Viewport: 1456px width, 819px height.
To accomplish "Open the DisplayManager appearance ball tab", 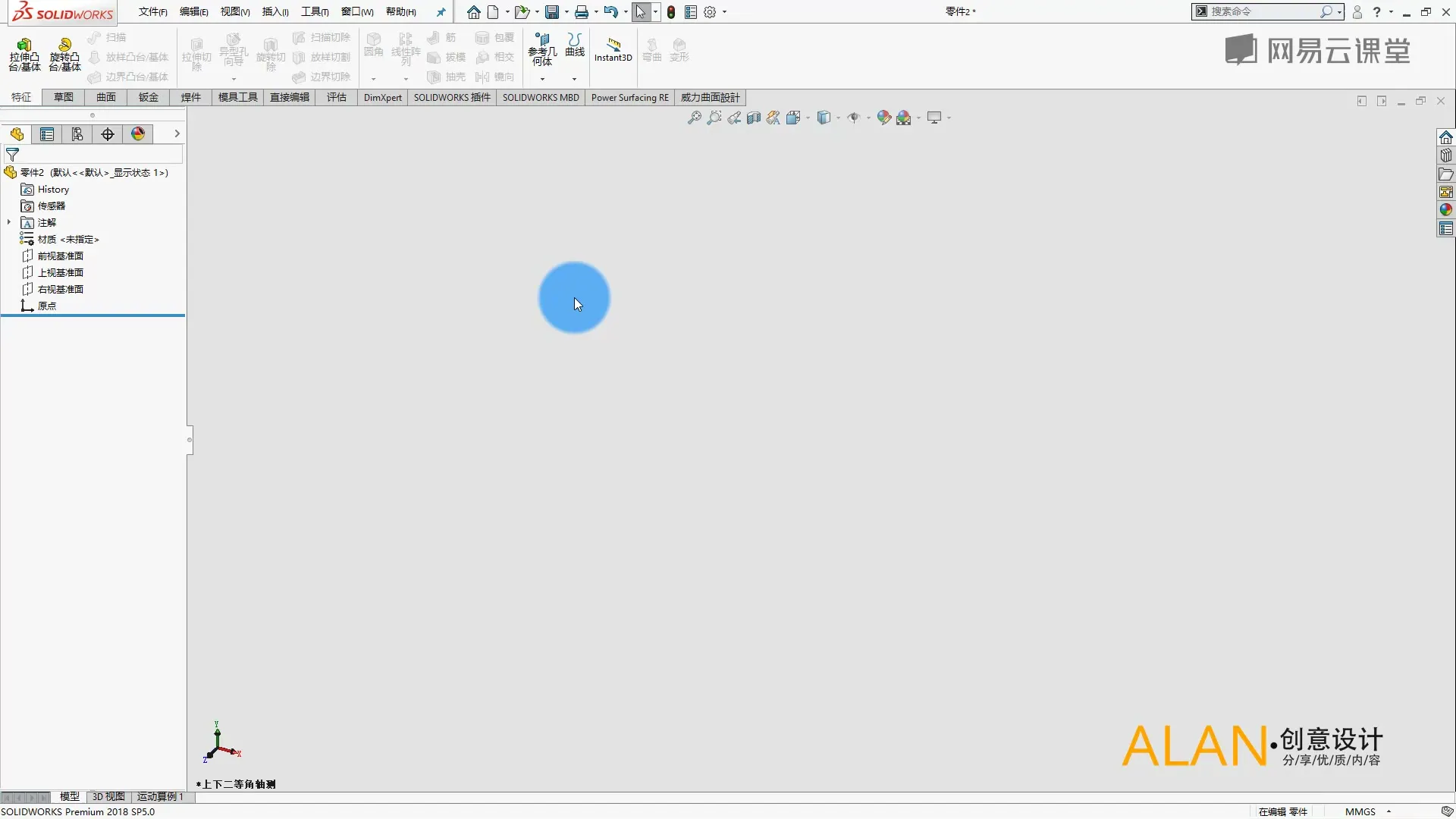I will tap(138, 134).
